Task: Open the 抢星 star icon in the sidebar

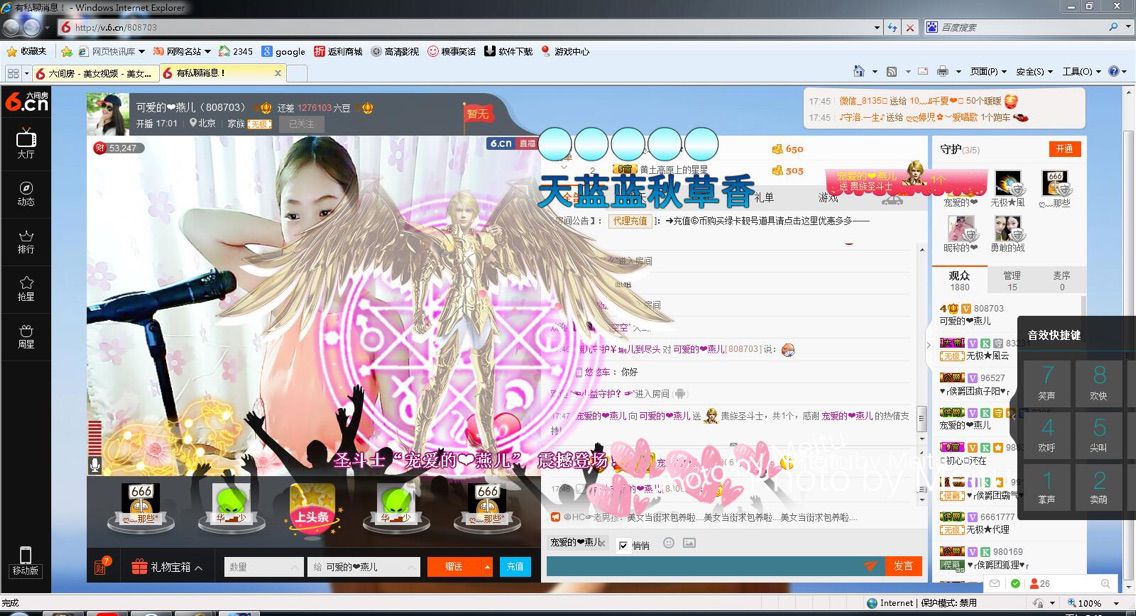Action: (x=26, y=288)
